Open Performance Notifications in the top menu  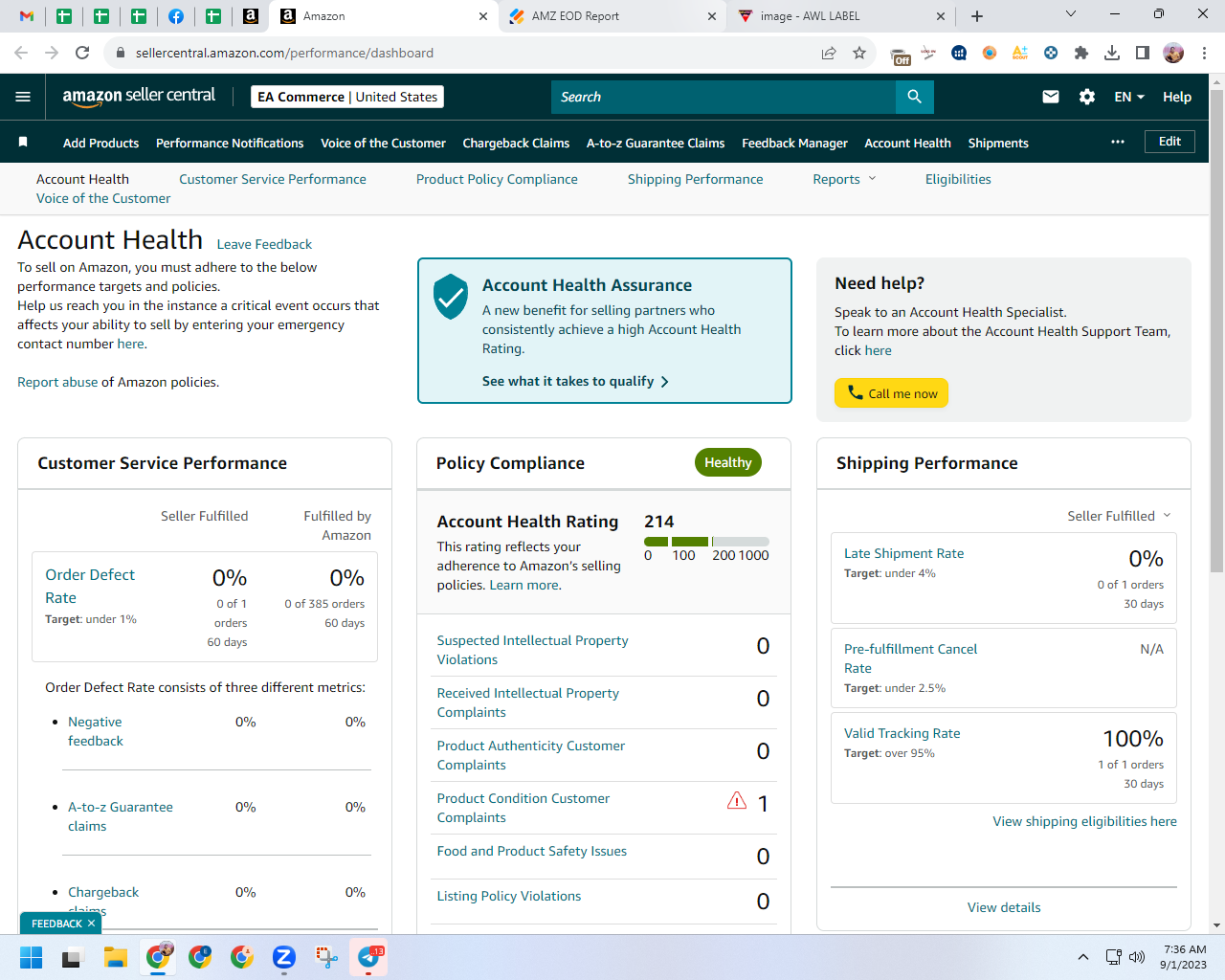(x=230, y=143)
